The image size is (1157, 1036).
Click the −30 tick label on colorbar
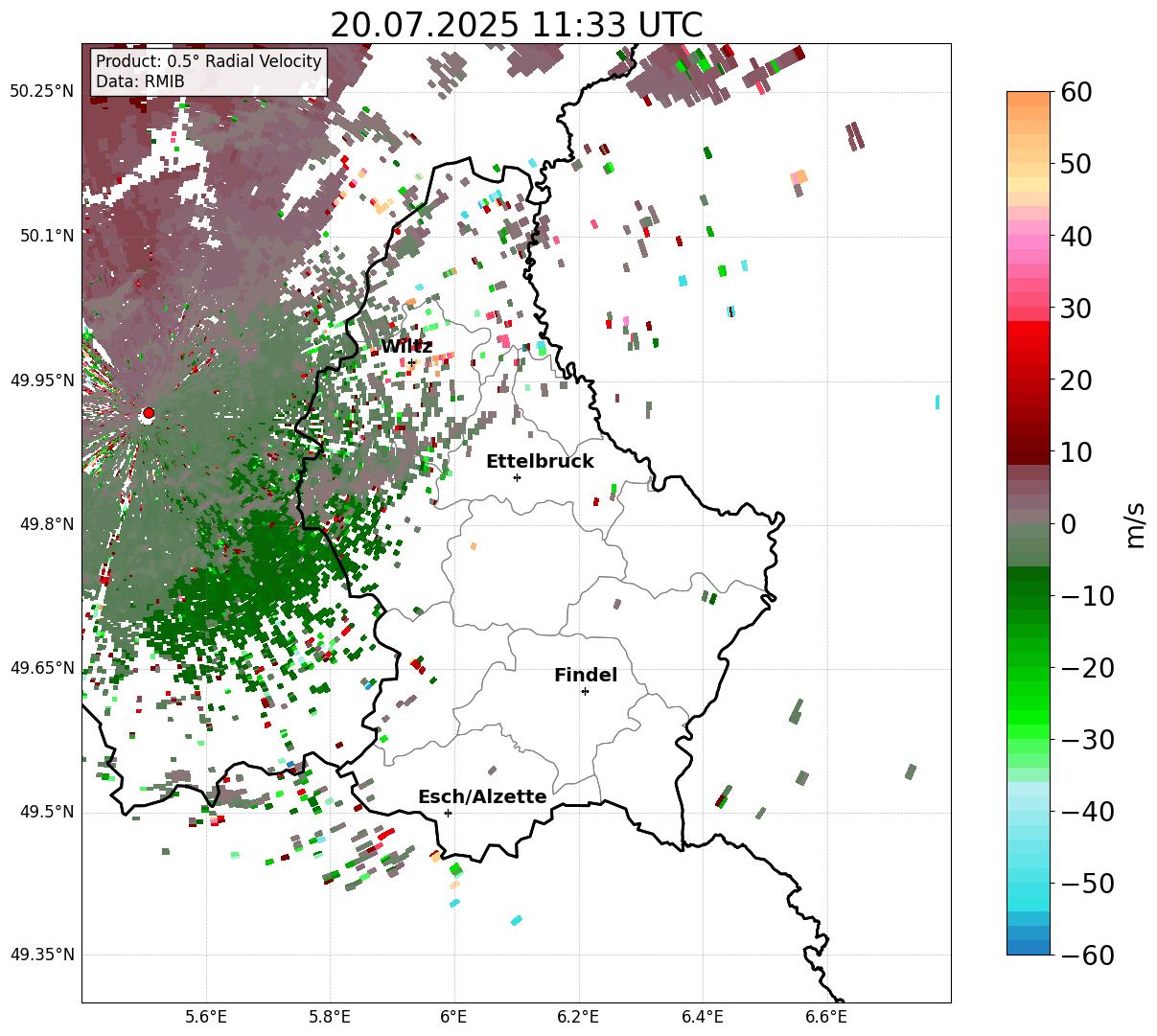[1087, 739]
